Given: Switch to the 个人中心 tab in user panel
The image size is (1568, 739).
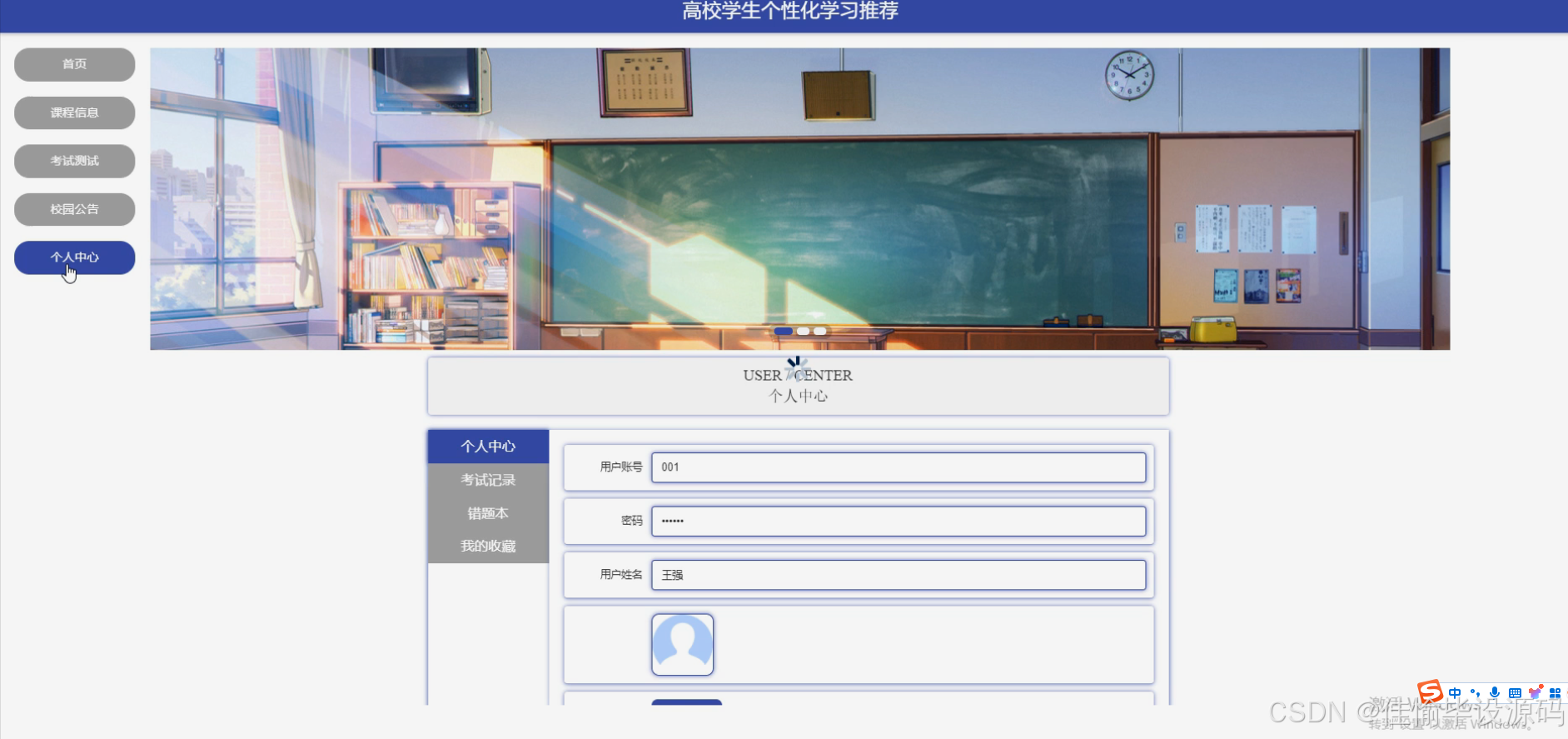Looking at the screenshot, I should (x=488, y=447).
